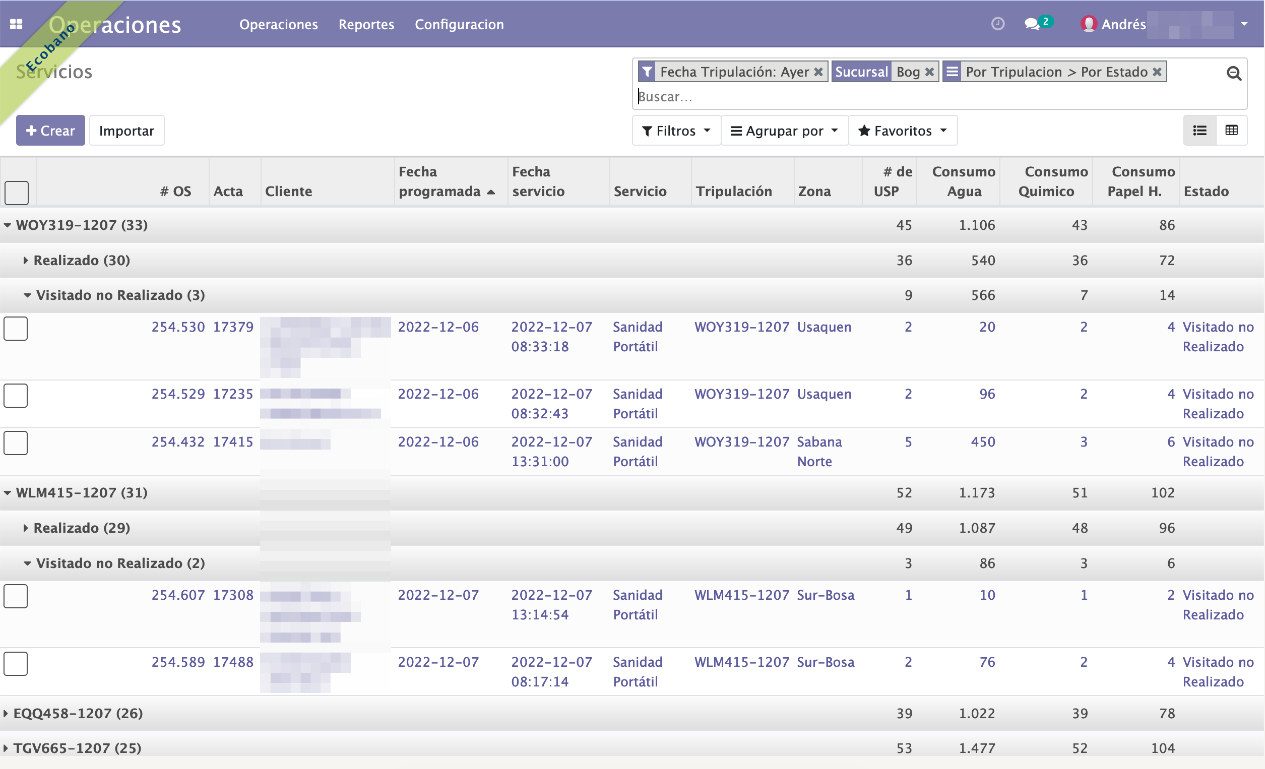Click acta 17379 cell
Image resolution: width=1265 pixels, height=769 pixels.
click(x=233, y=327)
